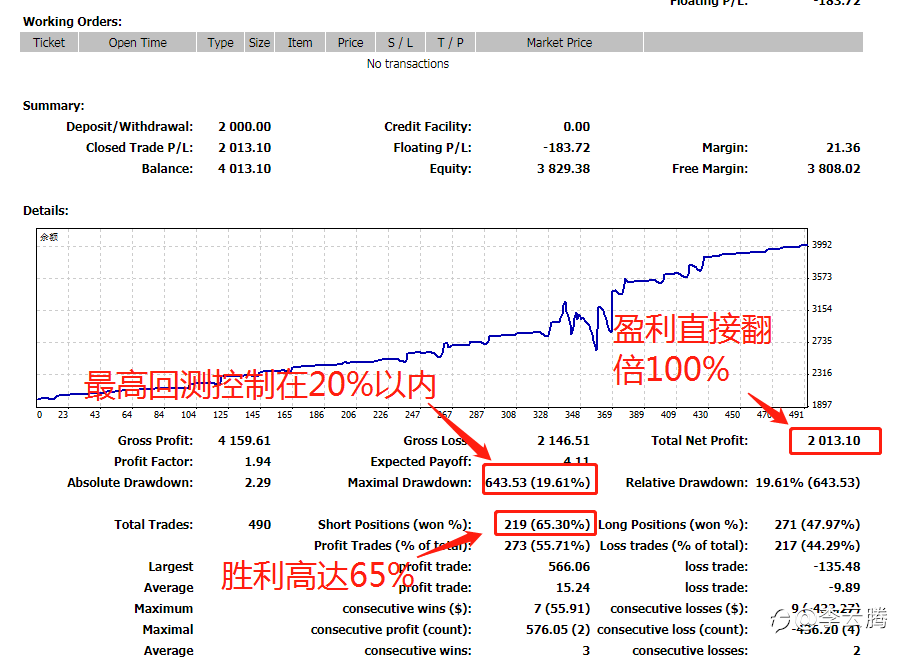Viewport: 897px width, 660px height.
Task: Select the Gross Profit value 4 159.61
Action: 245,440
